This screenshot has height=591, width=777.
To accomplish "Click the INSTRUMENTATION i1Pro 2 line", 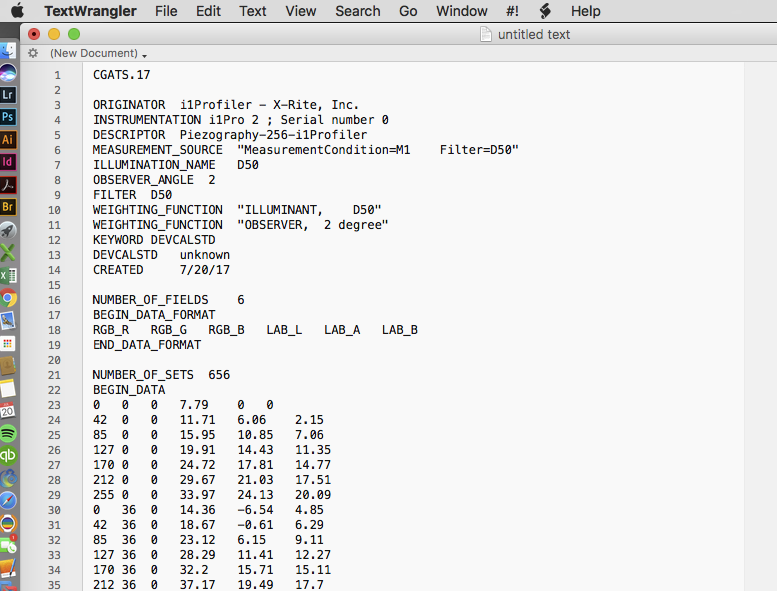I will (241, 120).
